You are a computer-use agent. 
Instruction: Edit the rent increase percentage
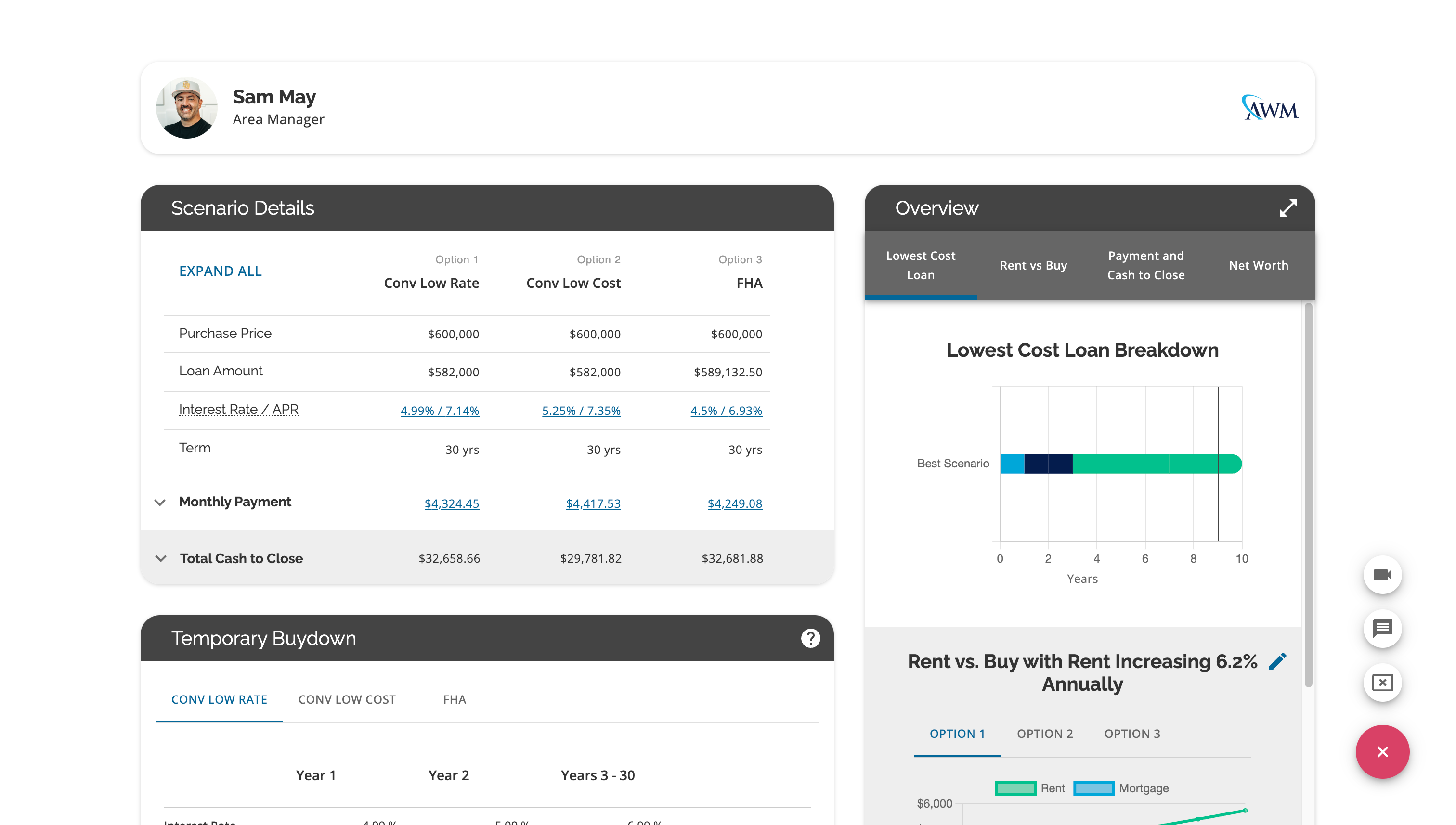(1277, 661)
